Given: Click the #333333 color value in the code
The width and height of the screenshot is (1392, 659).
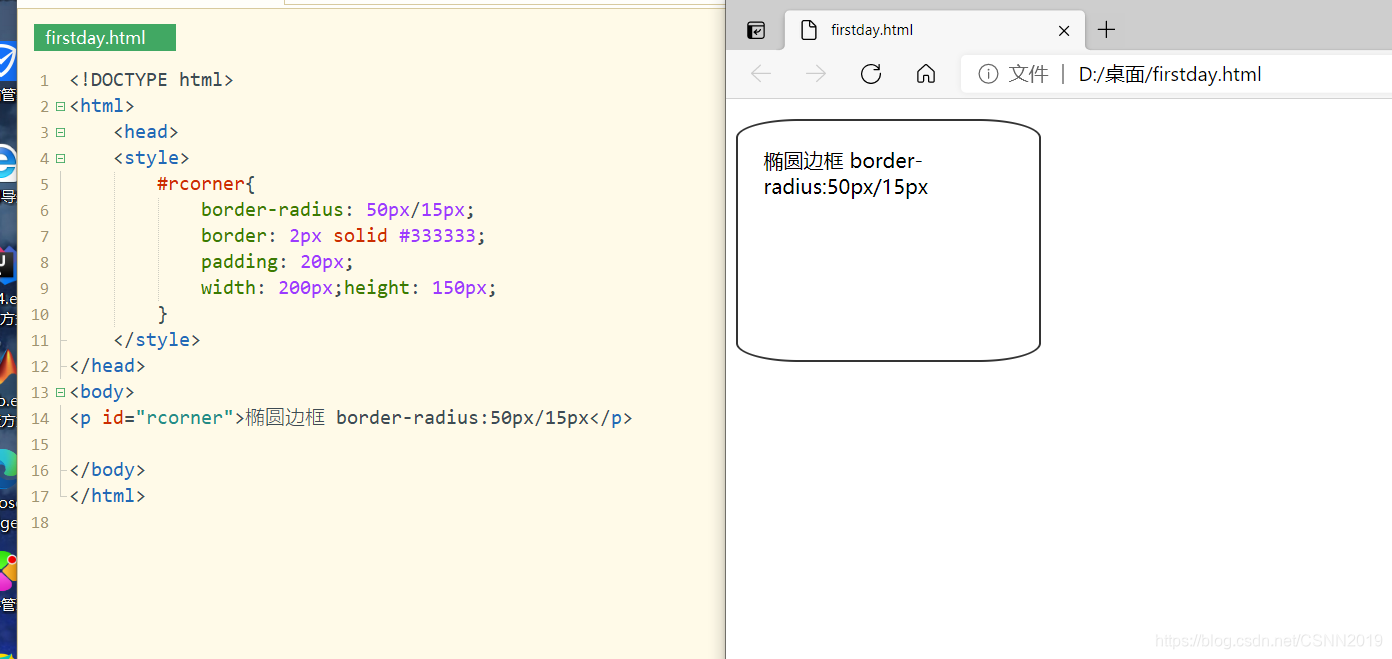Looking at the screenshot, I should (x=437, y=236).
